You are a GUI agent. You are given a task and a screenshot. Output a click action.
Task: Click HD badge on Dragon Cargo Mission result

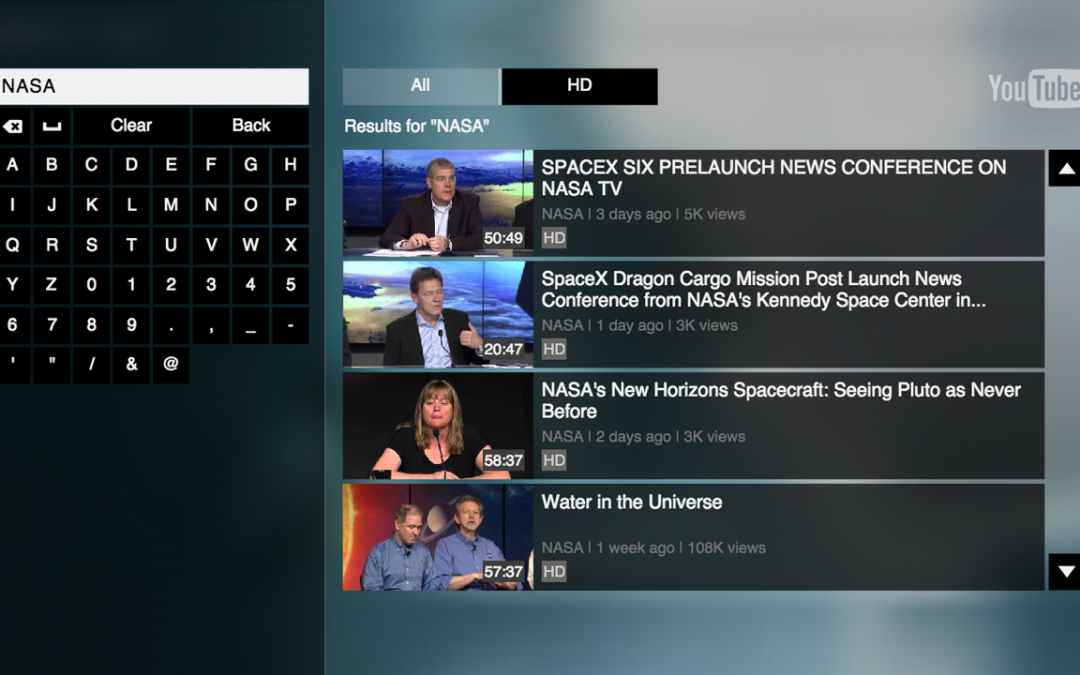click(554, 349)
